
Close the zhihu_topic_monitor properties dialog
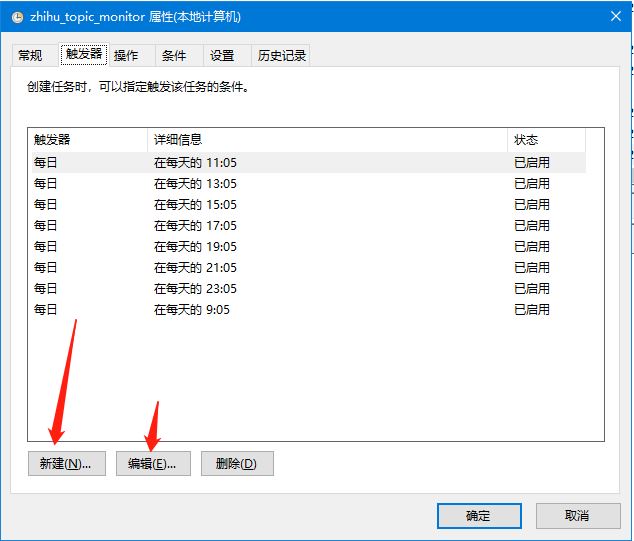click(x=616, y=16)
